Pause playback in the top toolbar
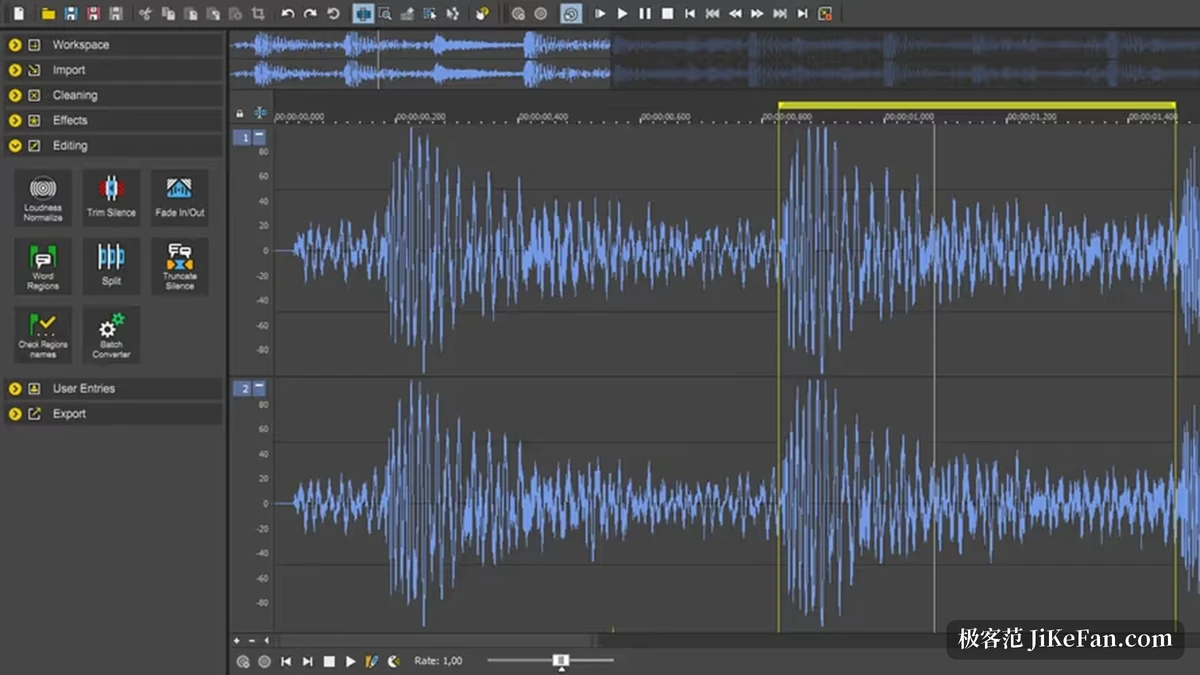The image size is (1200, 675). (645, 14)
